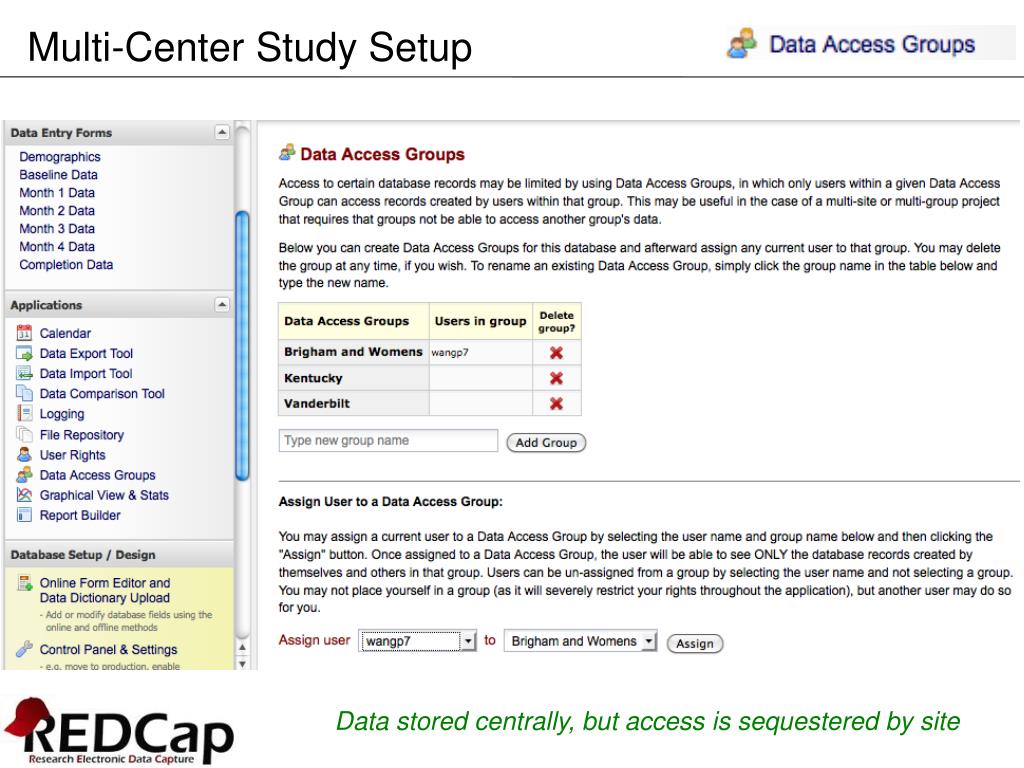
Task: Delete the Kentucky group
Action: pyautogui.click(x=556, y=378)
